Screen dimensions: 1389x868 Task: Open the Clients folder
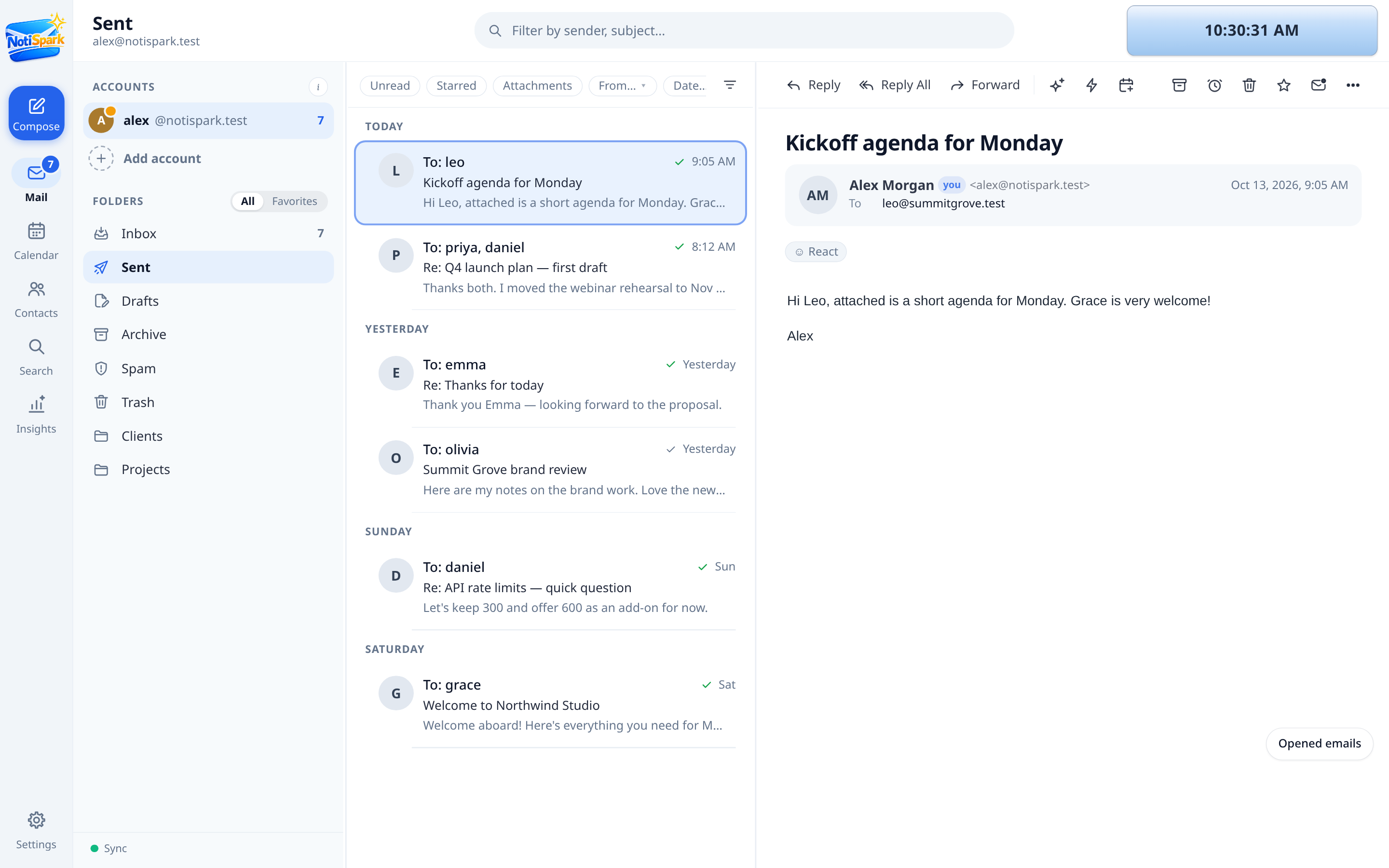point(208,436)
